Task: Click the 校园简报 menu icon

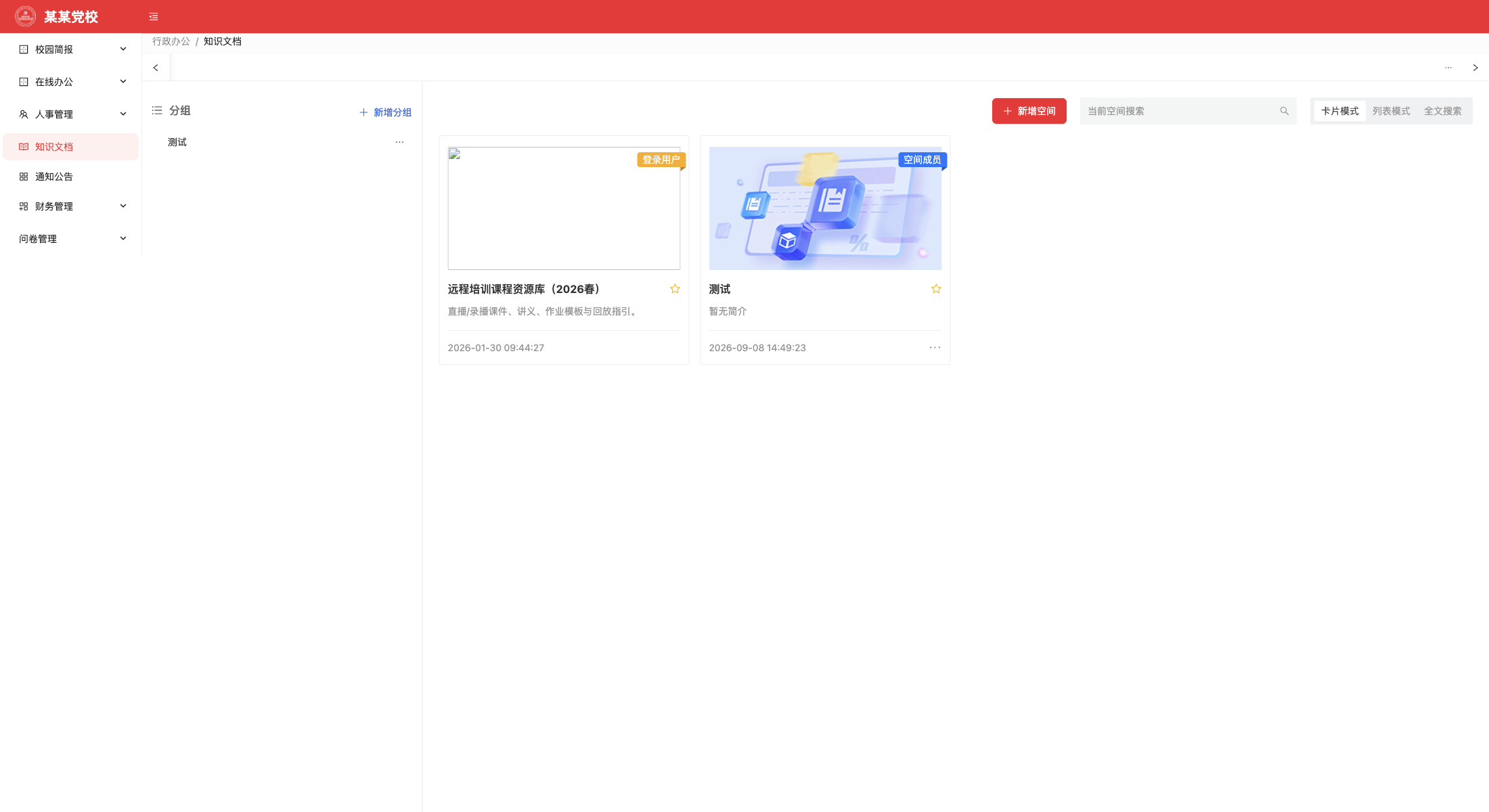Action: click(x=24, y=49)
